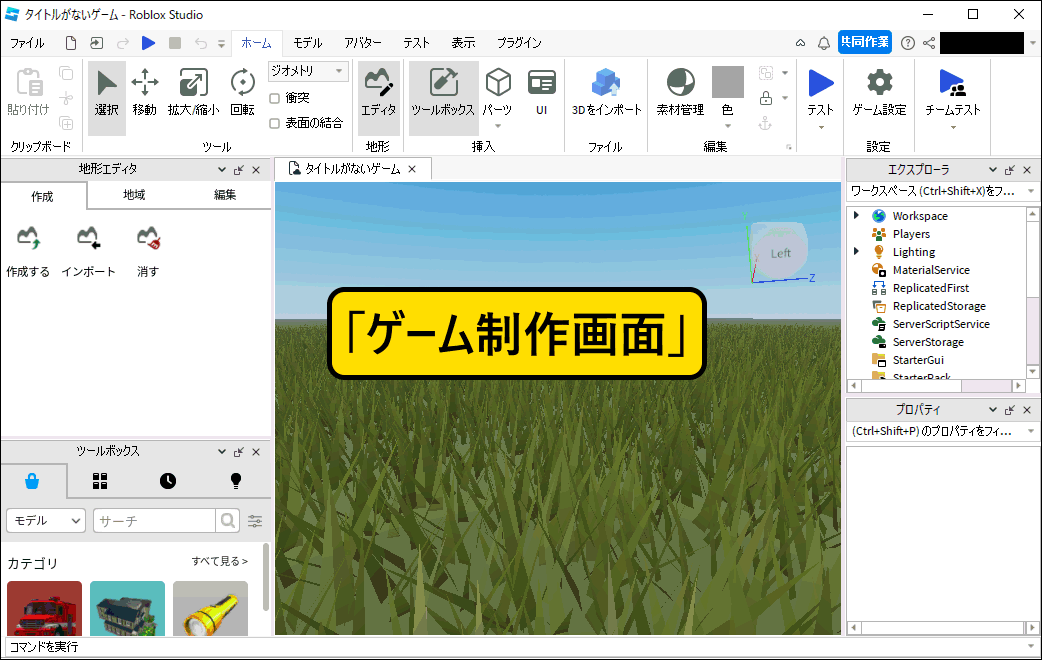Pick the 回転 (Rotate) tool
Image resolution: width=1042 pixels, height=660 pixels.
click(243, 93)
